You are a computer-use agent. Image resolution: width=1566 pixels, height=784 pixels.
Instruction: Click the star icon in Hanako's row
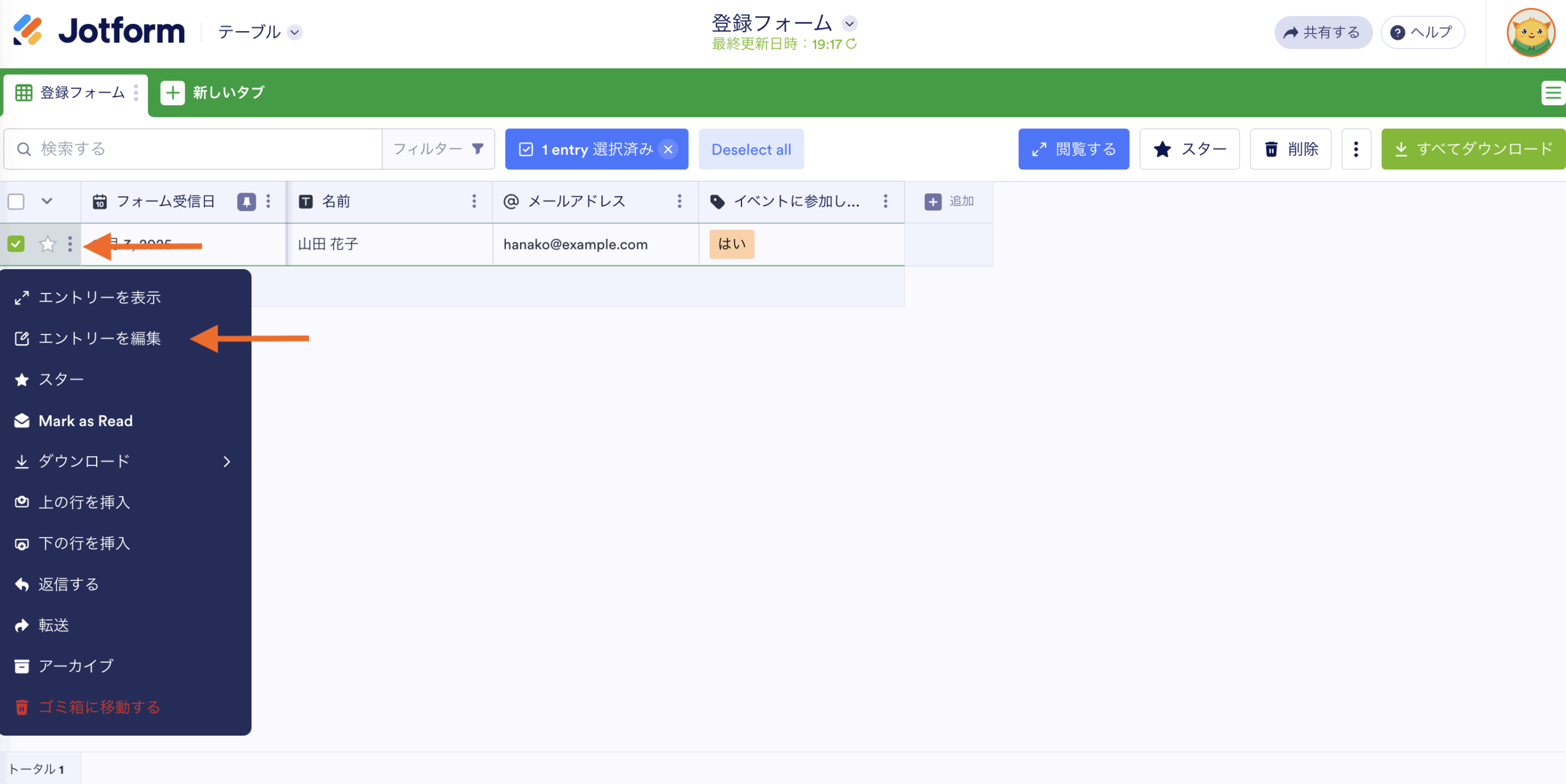point(47,244)
